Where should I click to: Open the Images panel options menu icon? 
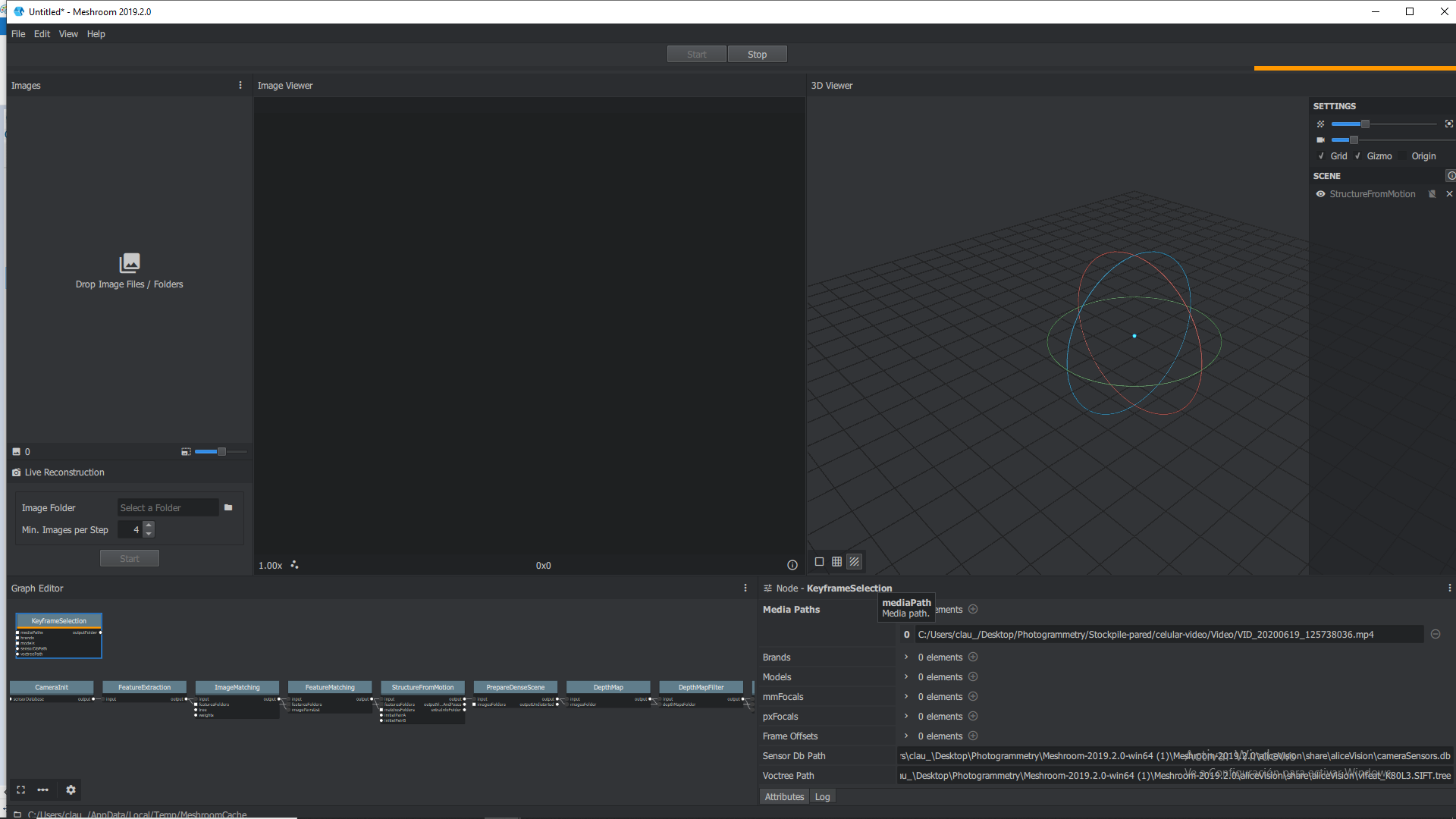pyautogui.click(x=240, y=85)
